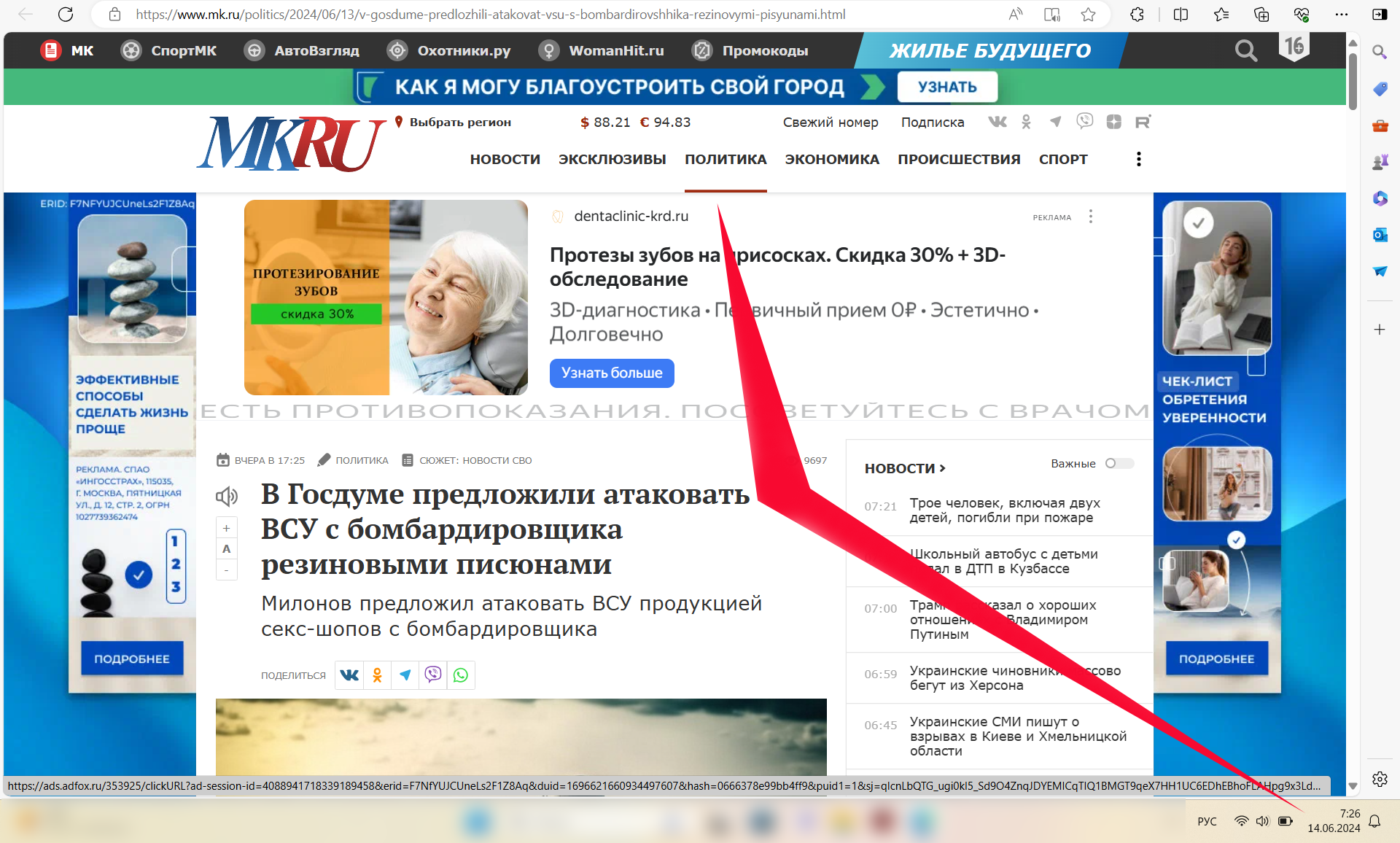The height and width of the screenshot is (843, 1400).
Task: Increase article font size with plus
Action: (x=226, y=528)
